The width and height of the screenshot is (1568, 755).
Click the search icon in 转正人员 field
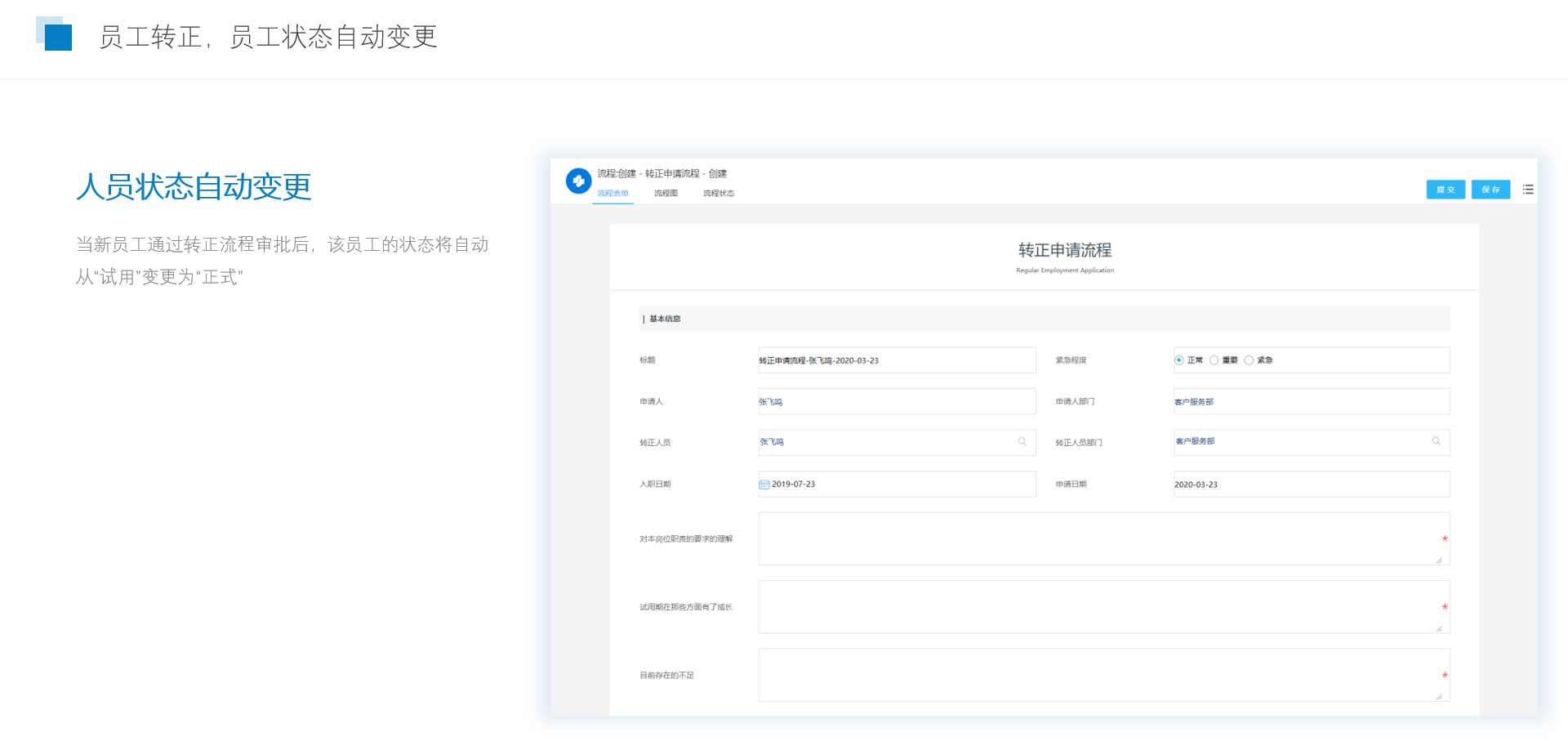[1022, 442]
